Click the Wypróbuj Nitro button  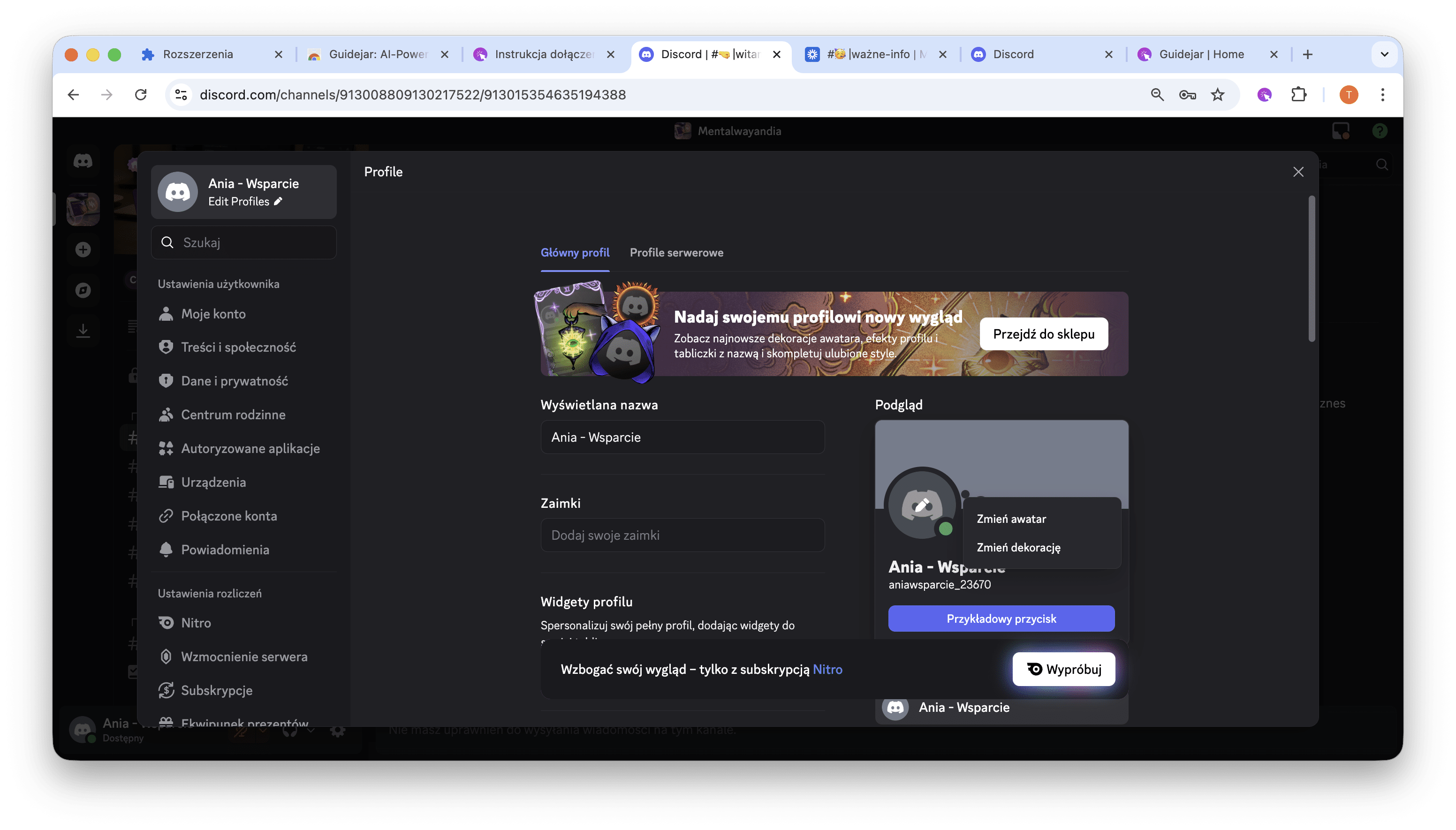1064,669
